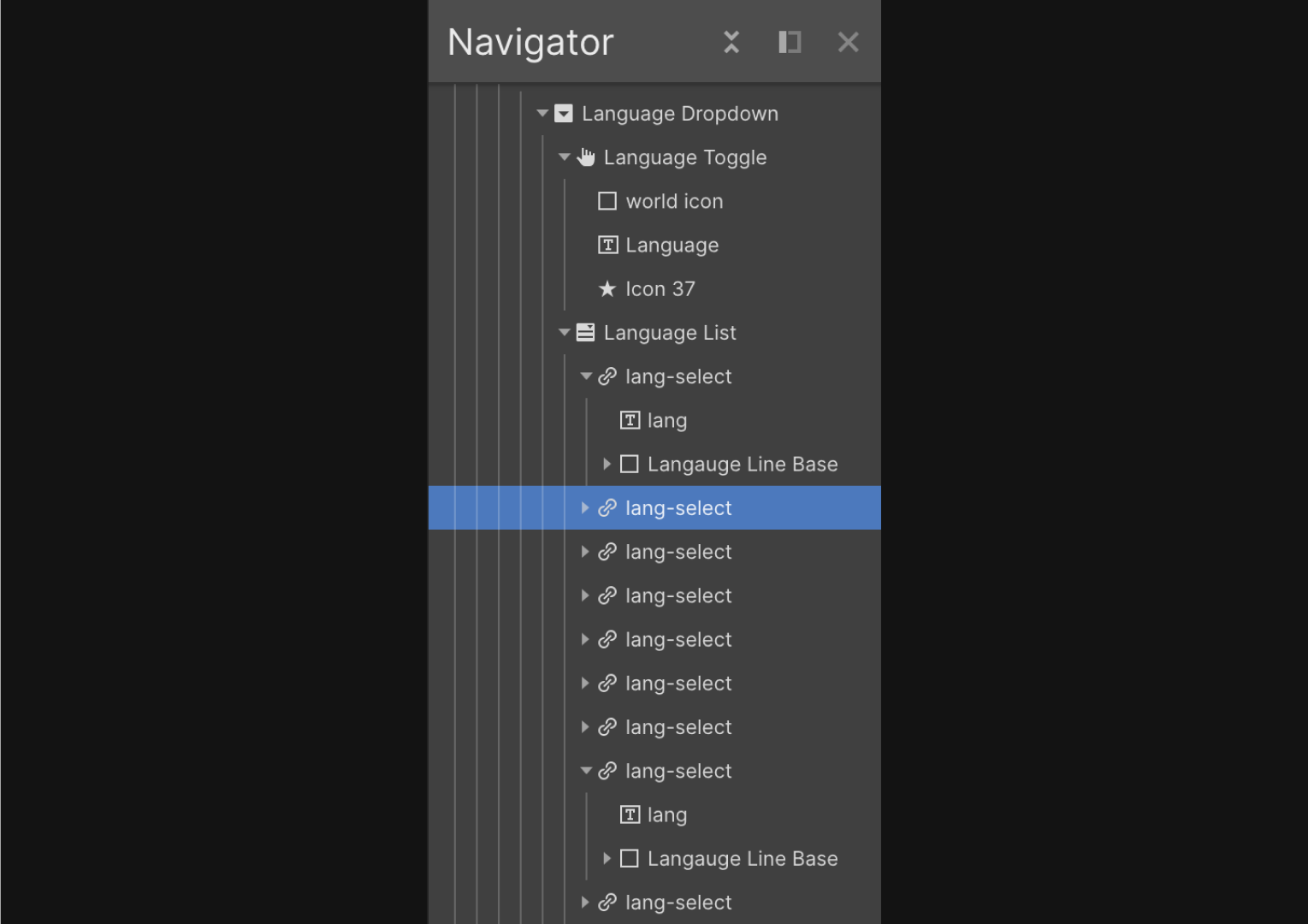This screenshot has width=1308, height=924.
Task: Click the Navigator panel title
Action: tap(530, 41)
